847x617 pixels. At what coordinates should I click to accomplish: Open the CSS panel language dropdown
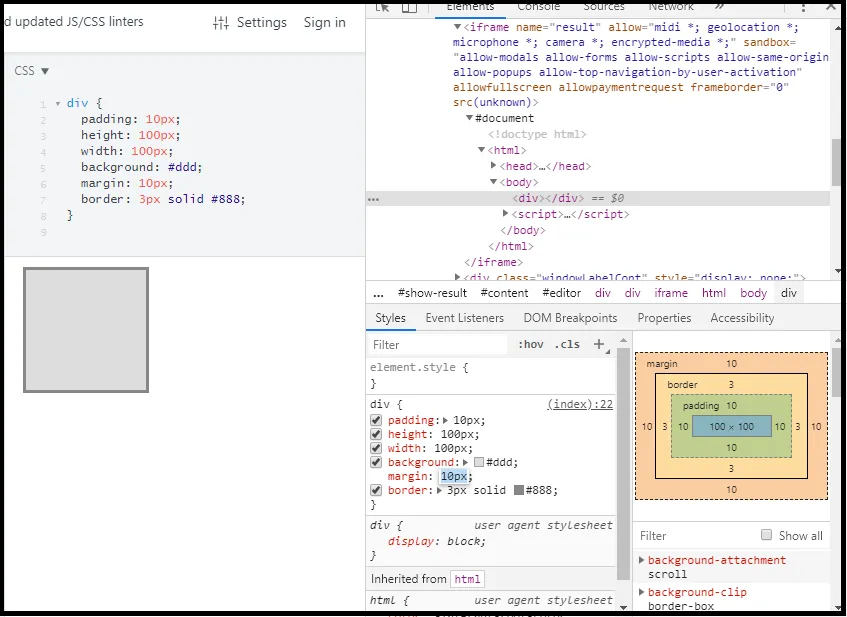click(x=32, y=71)
